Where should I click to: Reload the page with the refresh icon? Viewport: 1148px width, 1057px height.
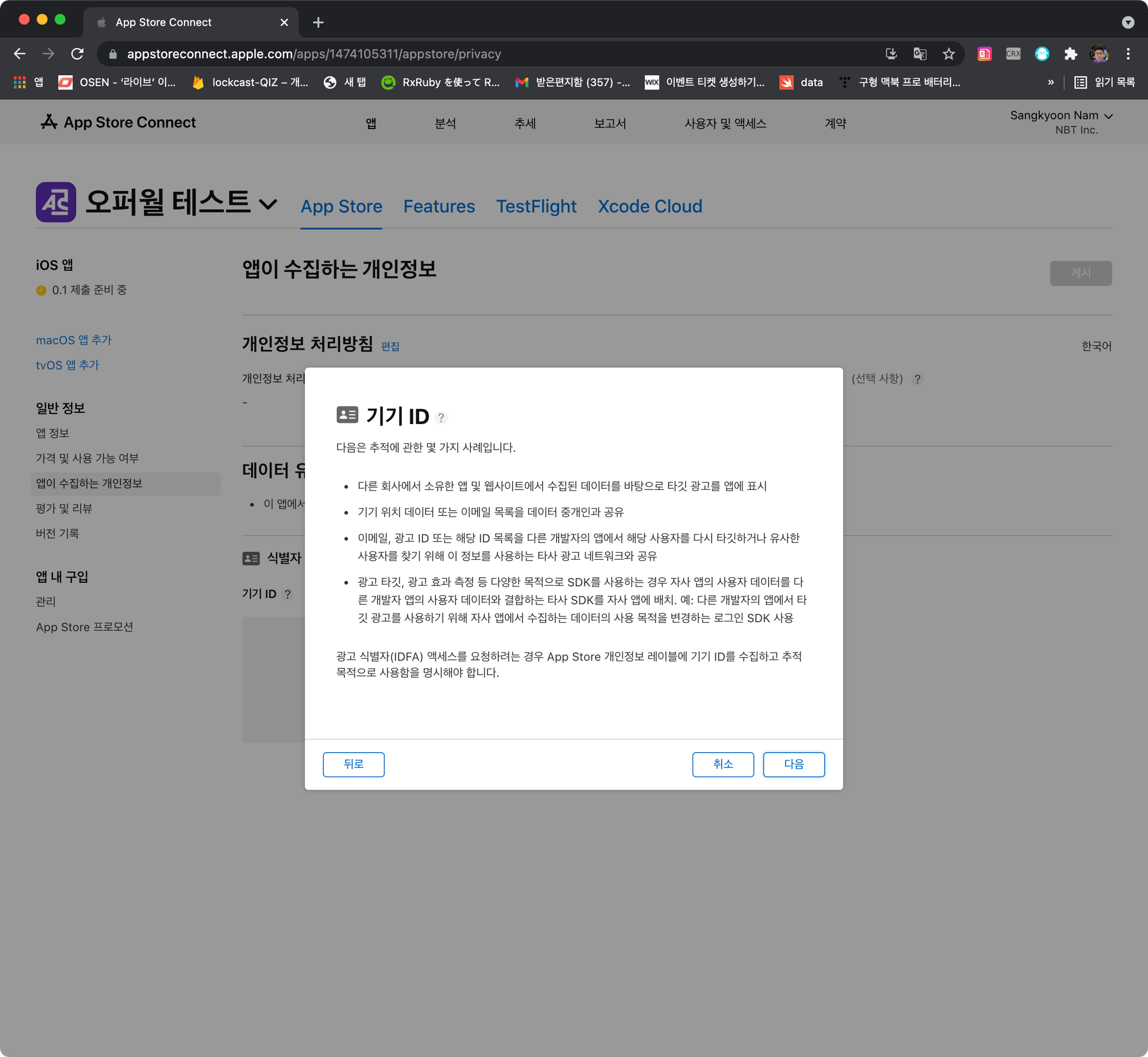(x=77, y=54)
